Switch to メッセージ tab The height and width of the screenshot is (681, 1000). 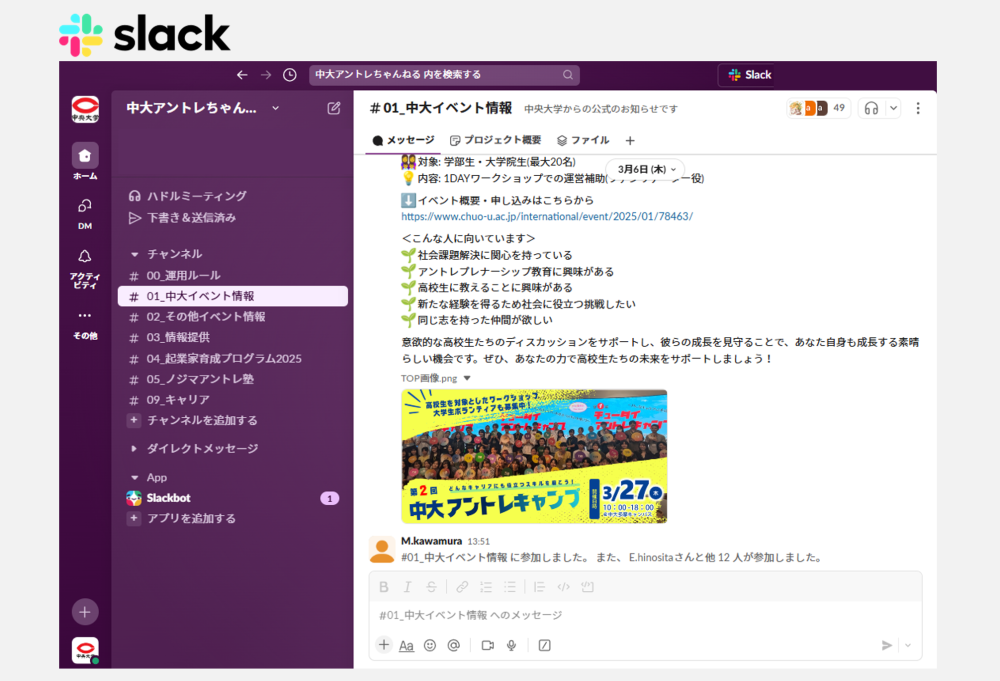(x=404, y=140)
